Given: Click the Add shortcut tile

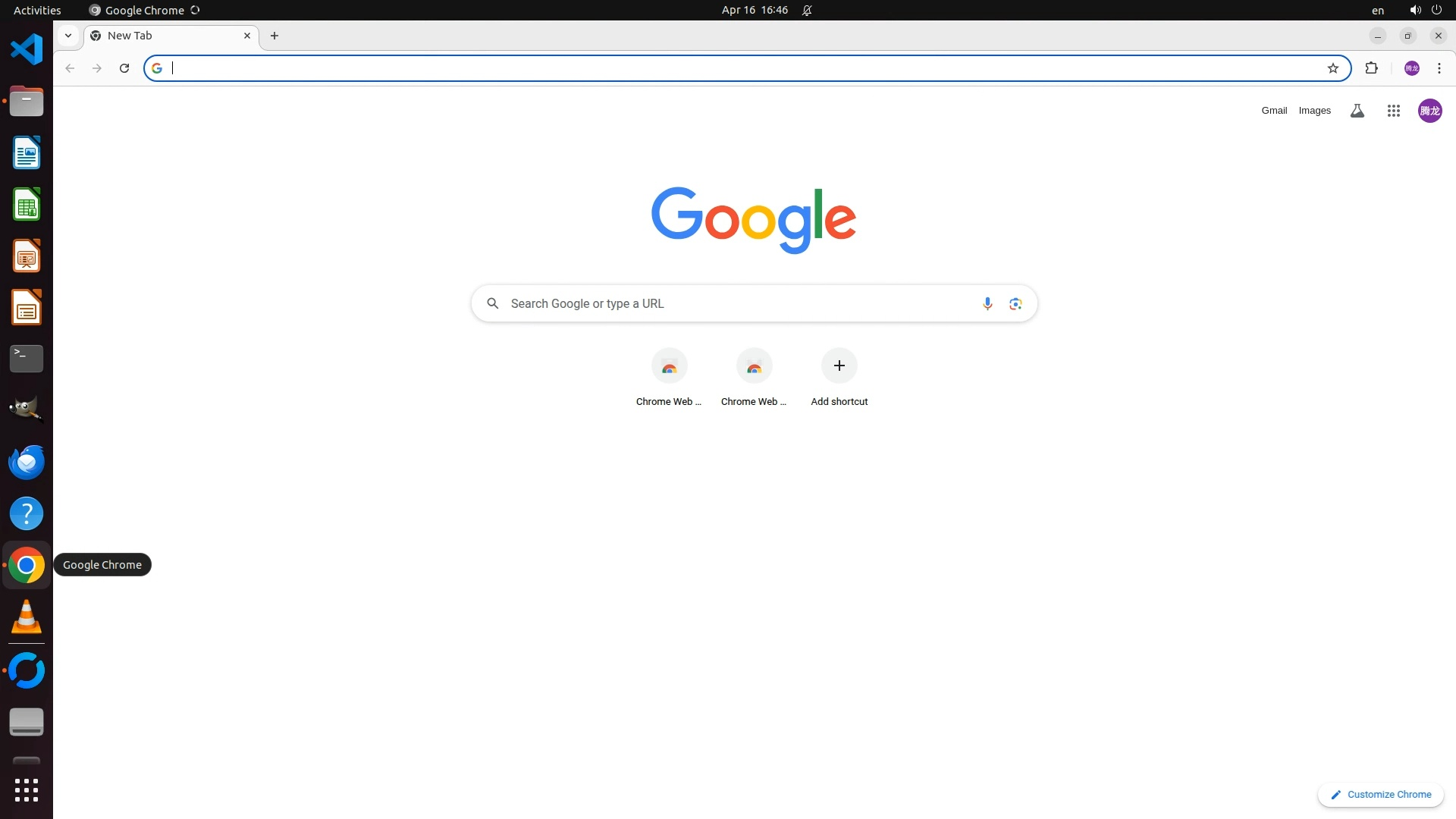Looking at the screenshot, I should [x=839, y=366].
